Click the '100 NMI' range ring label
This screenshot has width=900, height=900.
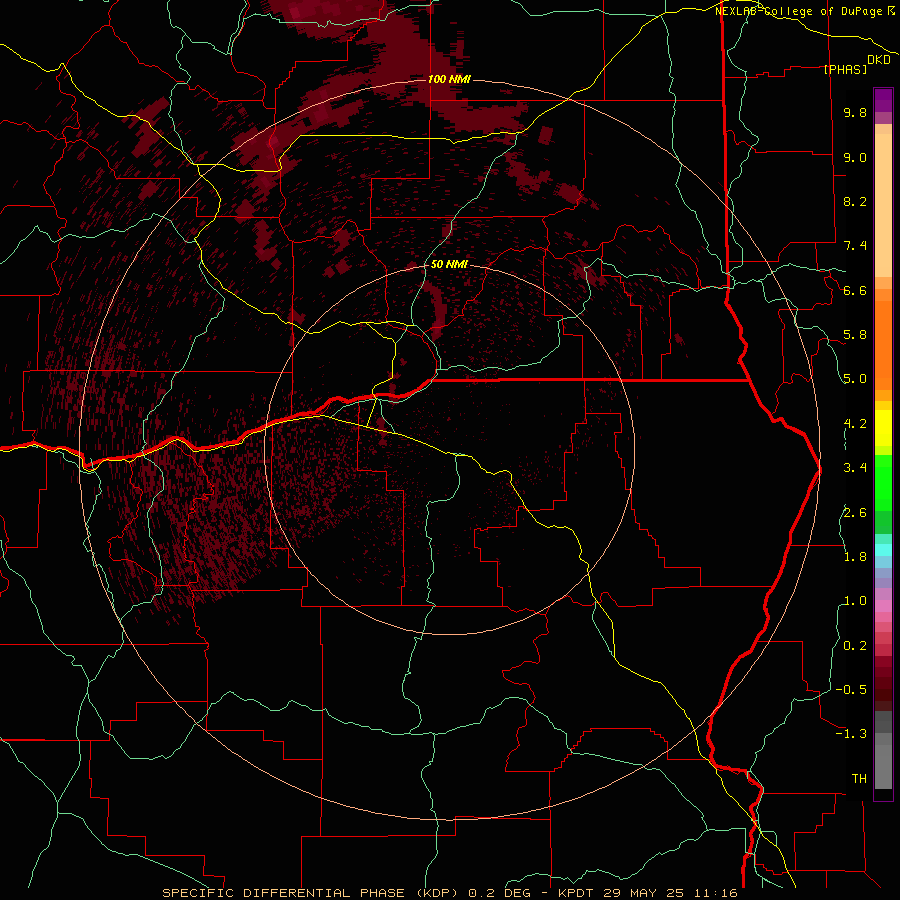(x=449, y=79)
